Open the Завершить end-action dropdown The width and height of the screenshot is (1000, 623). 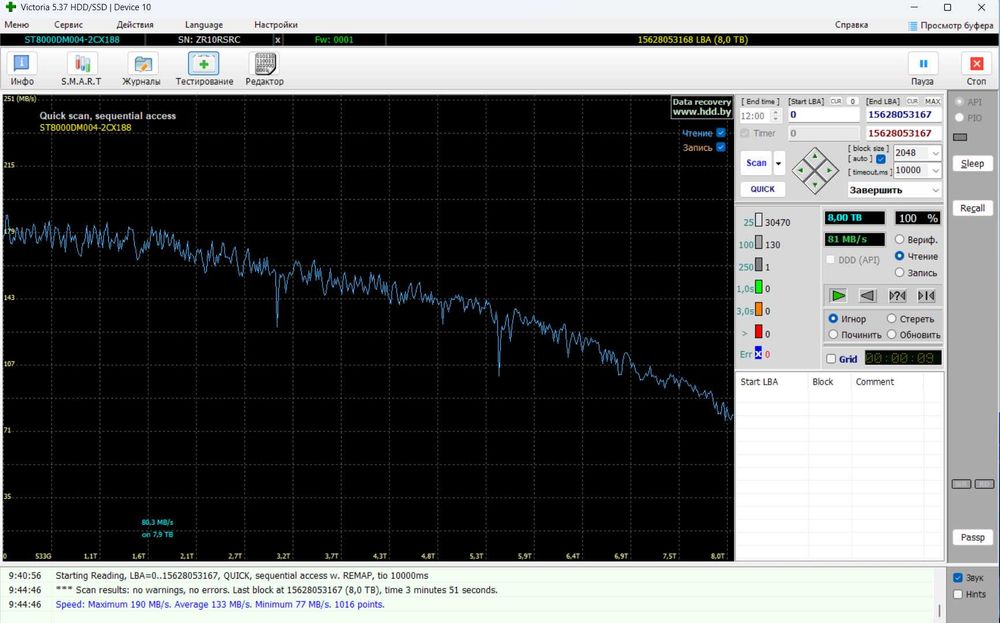pyautogui.click(x=935, y=190)
